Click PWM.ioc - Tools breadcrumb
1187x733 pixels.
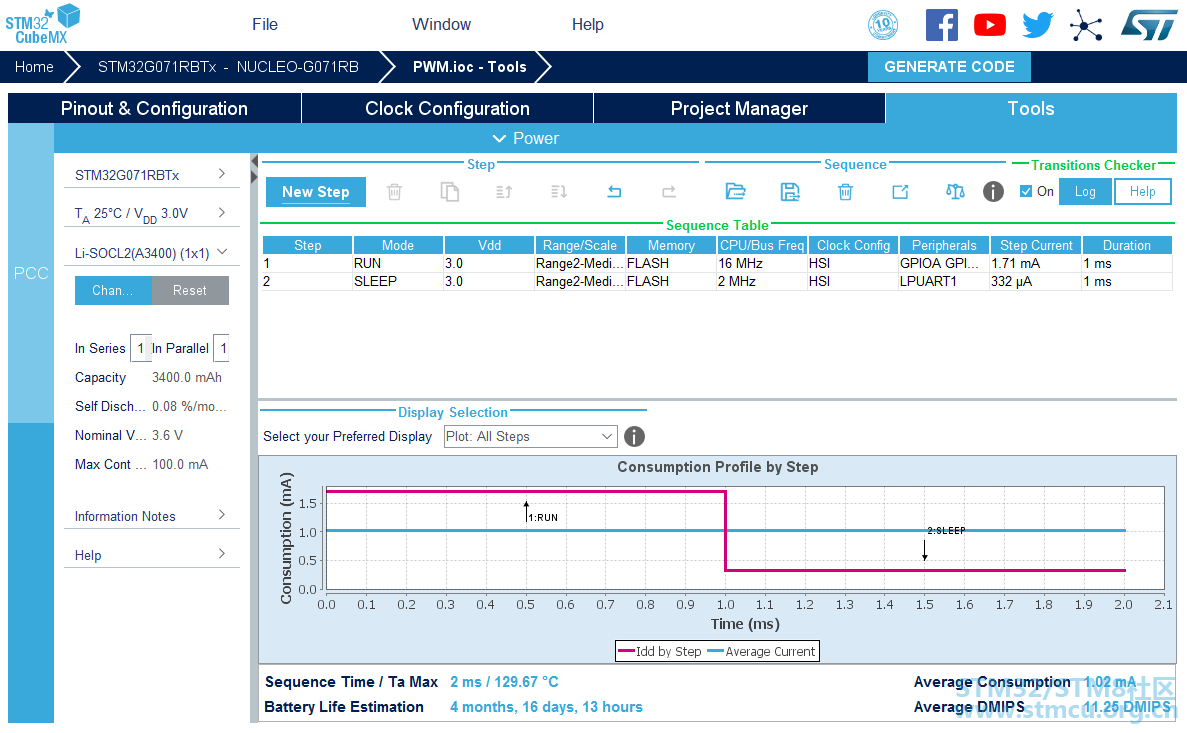469,67
